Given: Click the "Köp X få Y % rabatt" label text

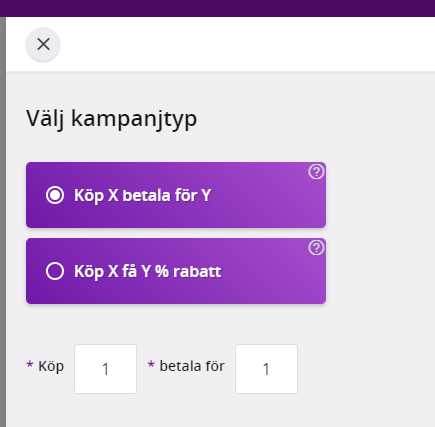Looking at the screenshot, I should click(148, 271).
